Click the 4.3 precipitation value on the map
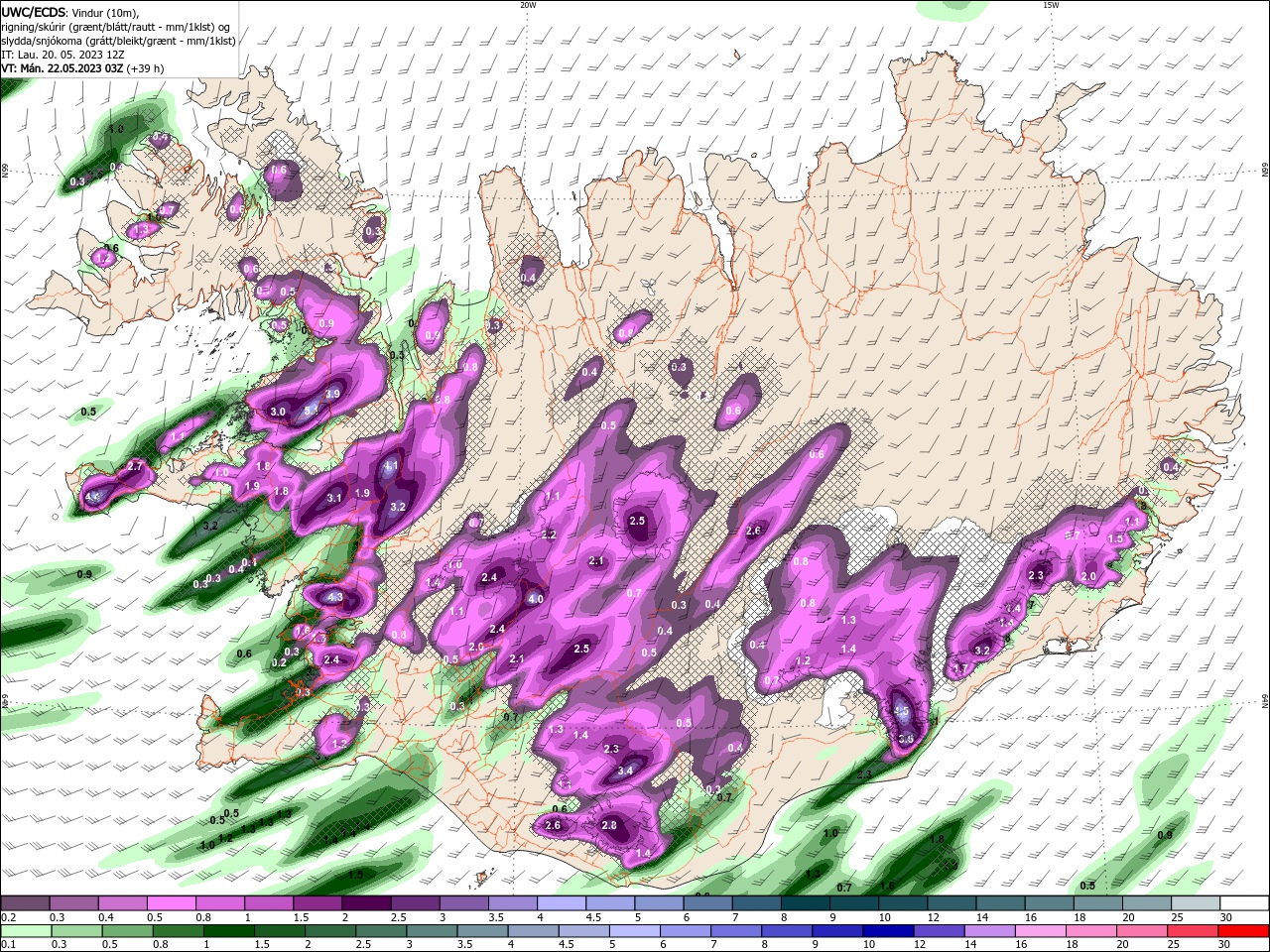Viewport: 1270px width, 952px height. point(334,597)
